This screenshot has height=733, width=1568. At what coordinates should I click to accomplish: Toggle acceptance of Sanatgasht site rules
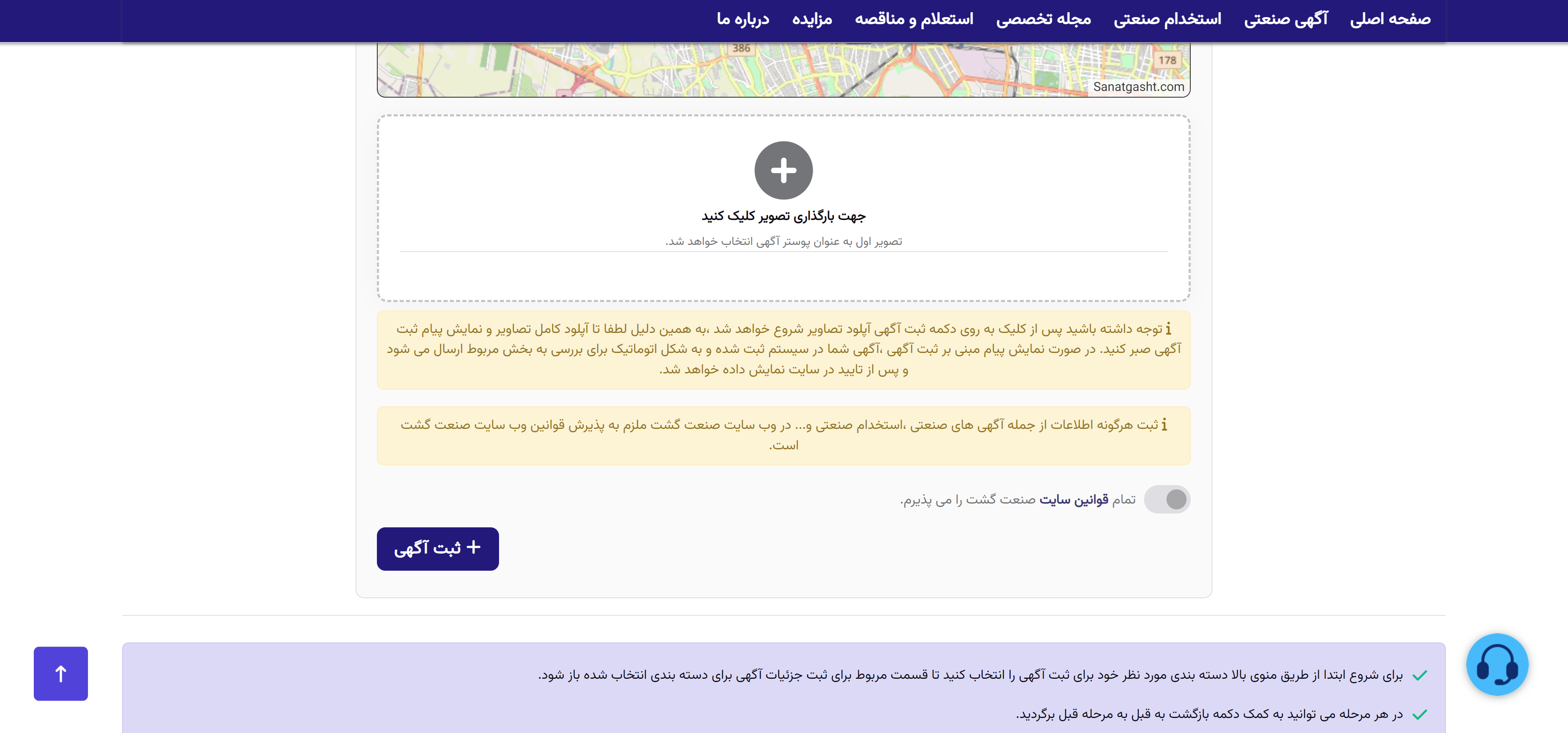point(1167,500)
